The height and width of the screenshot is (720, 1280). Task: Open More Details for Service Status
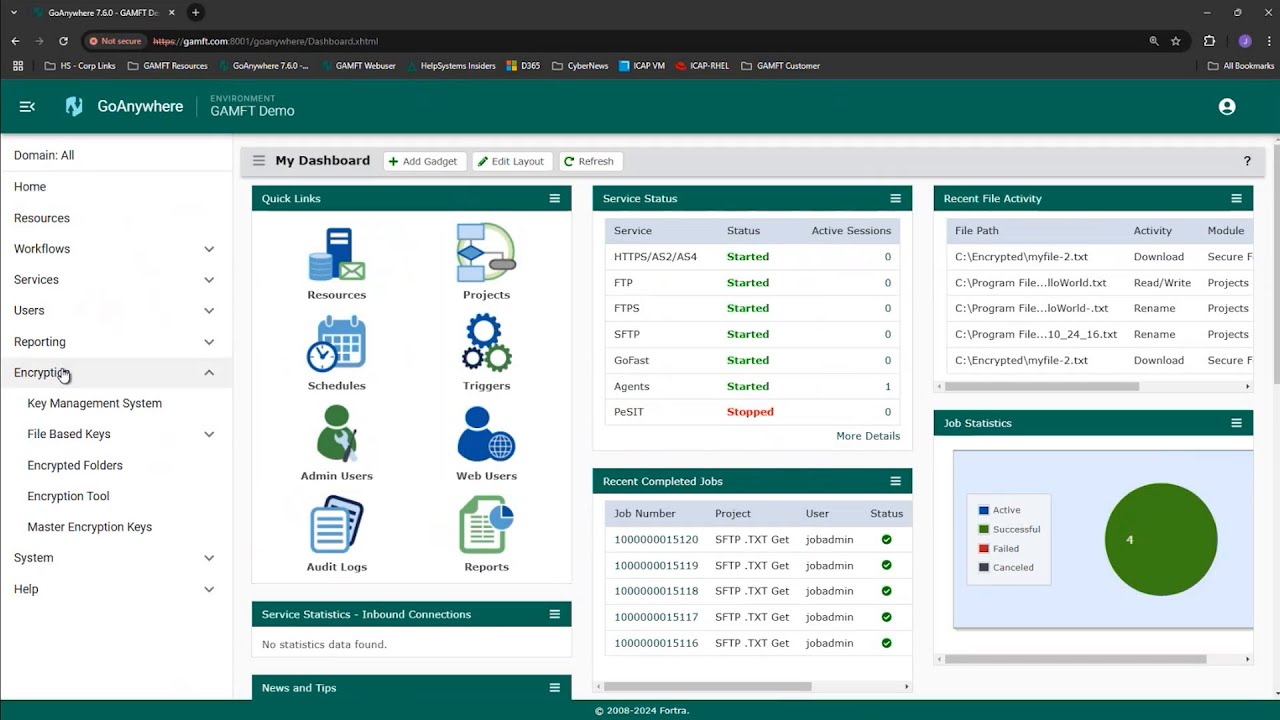point(868,436)
